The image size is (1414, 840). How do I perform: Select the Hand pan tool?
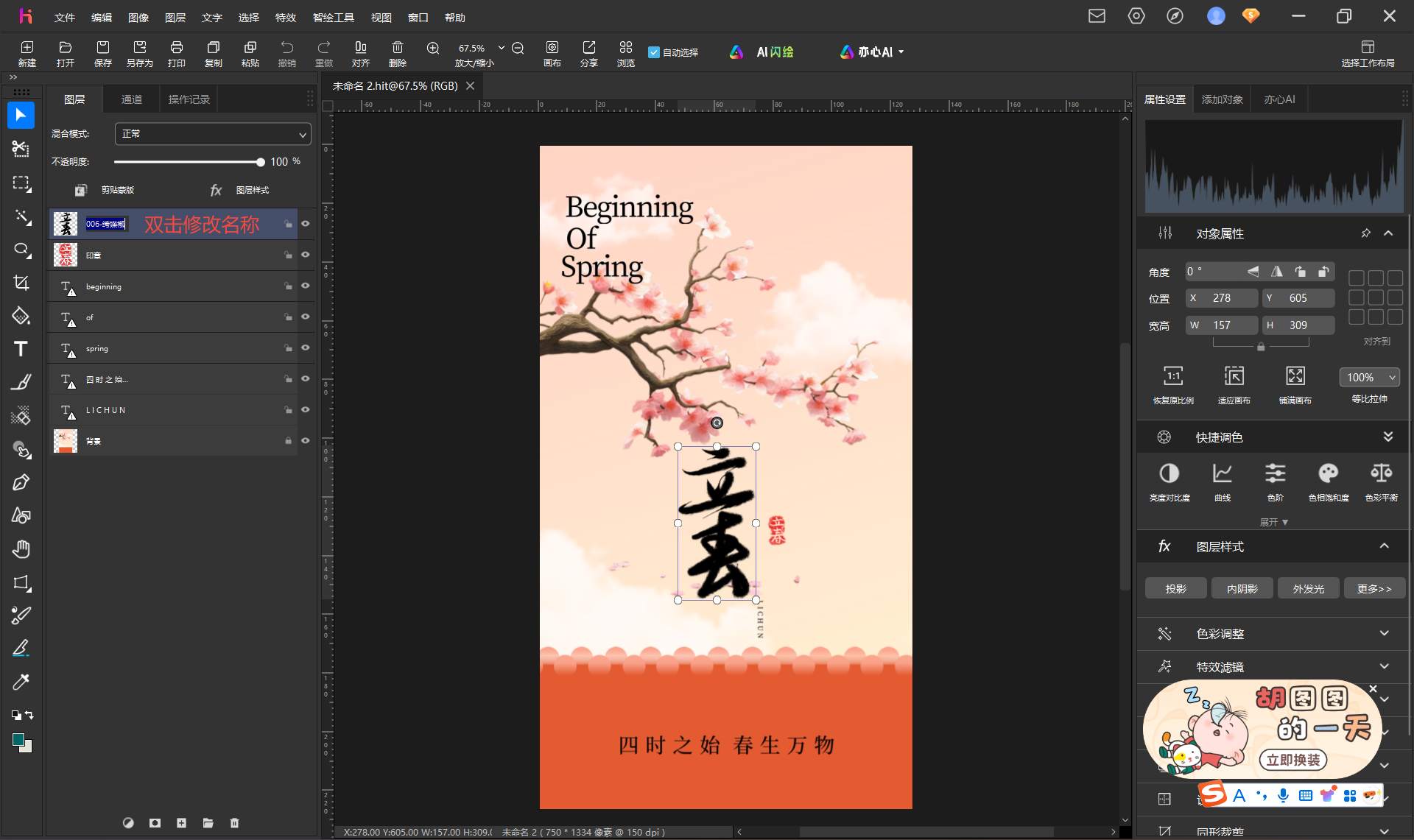pyautogui.click(x=21, y=549)
